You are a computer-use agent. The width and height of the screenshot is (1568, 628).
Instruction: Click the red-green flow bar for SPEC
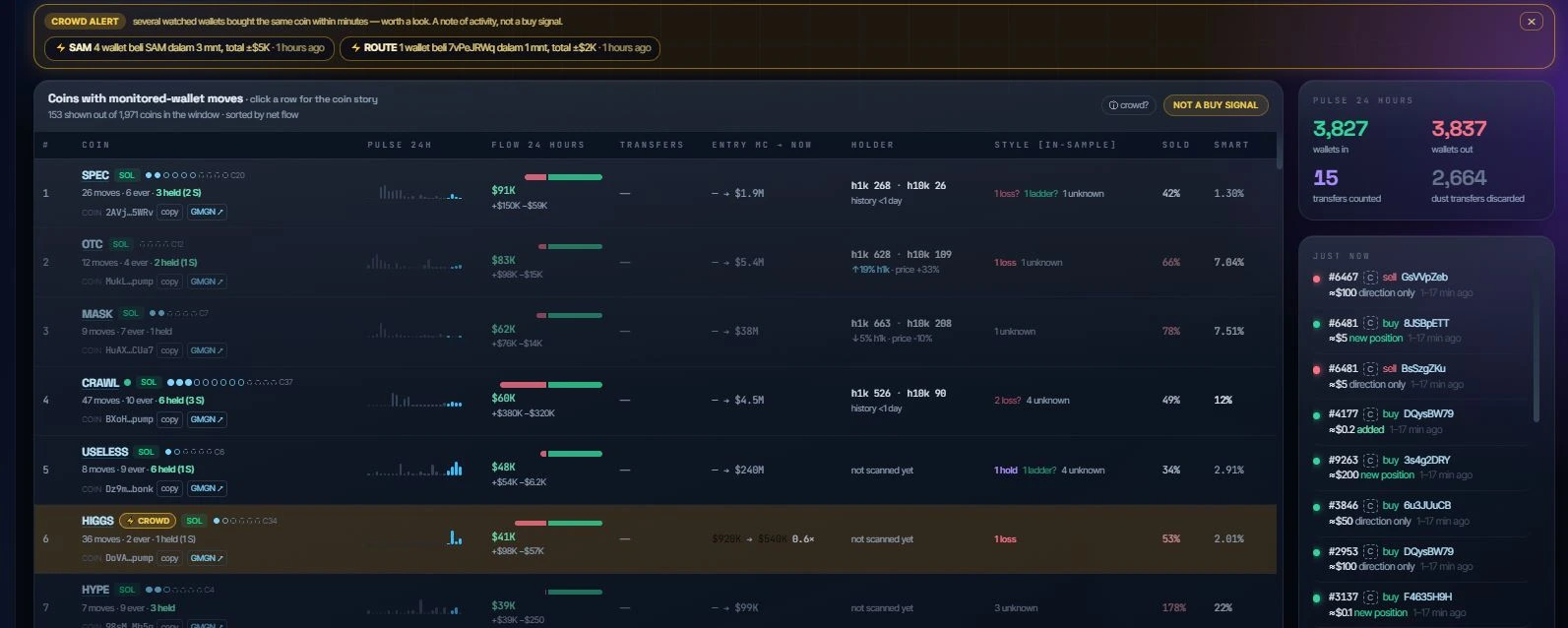[x=563, y=177]
